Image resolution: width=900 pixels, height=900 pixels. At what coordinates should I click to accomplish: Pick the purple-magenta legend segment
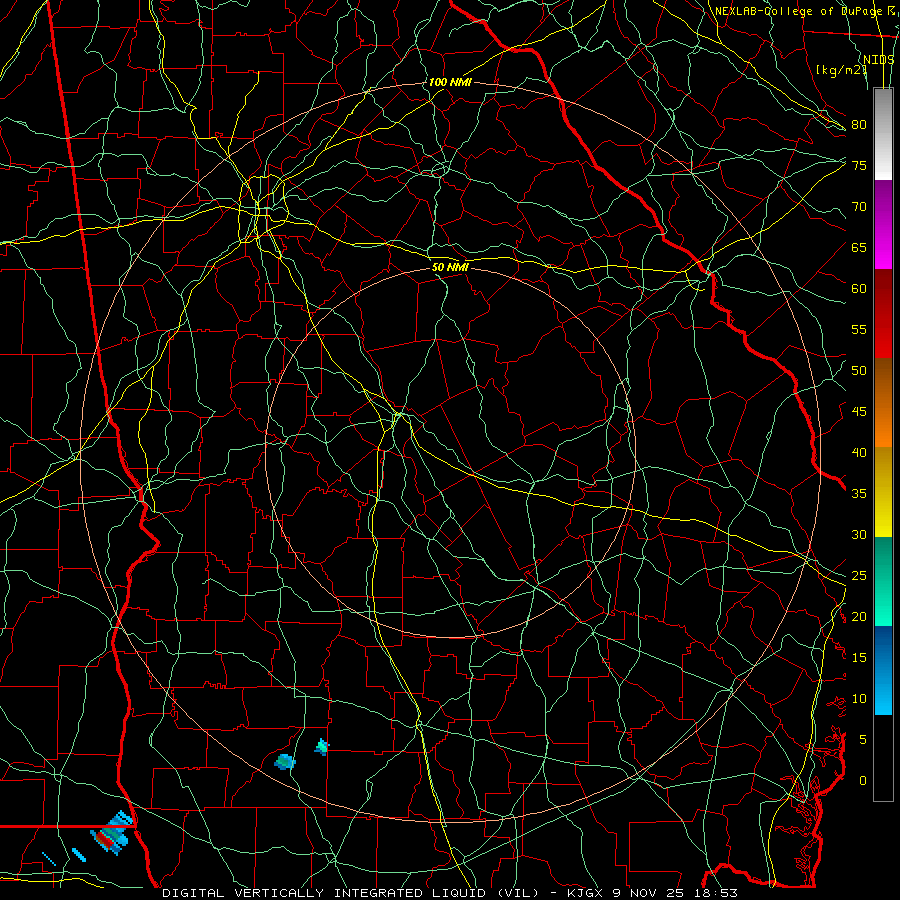pyautogui.click(x=883, y=225)
